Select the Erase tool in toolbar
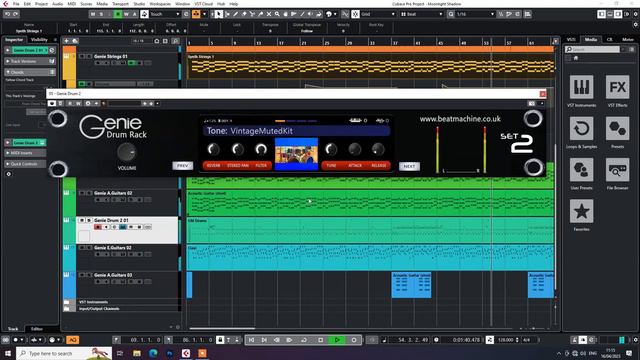 point(244,14)
